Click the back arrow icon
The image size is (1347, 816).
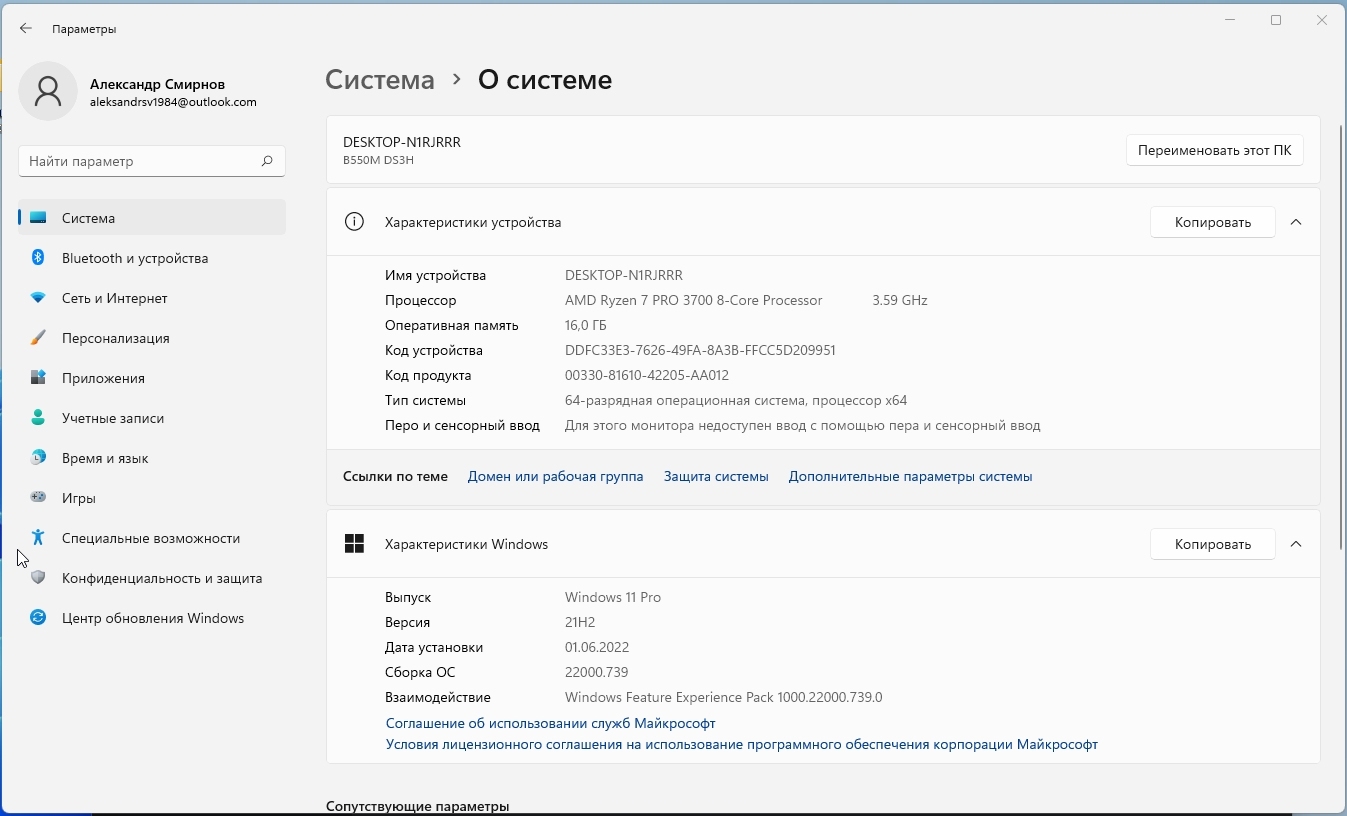(26, 29)
